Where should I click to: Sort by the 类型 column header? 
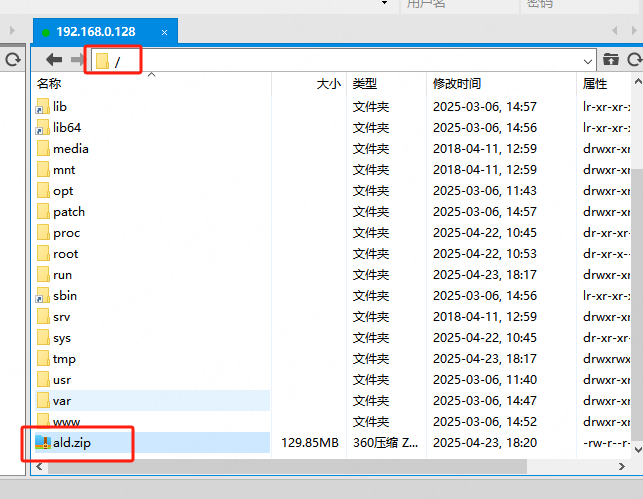[365, 84]
